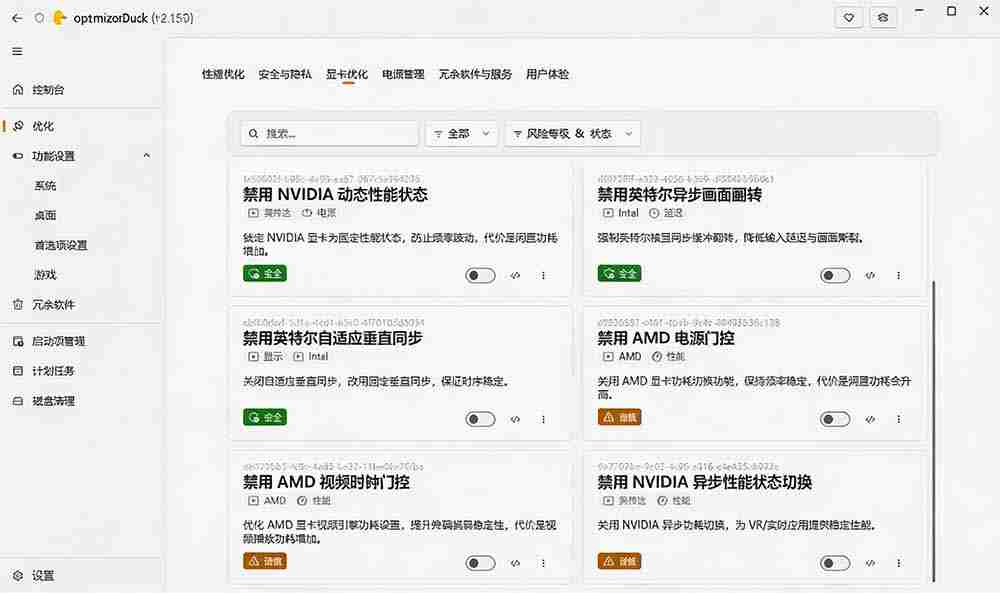This screenshot has width=1000, height=593.
Task: Switch to the 用户体验 tab
Action: (x=547, y=74)
